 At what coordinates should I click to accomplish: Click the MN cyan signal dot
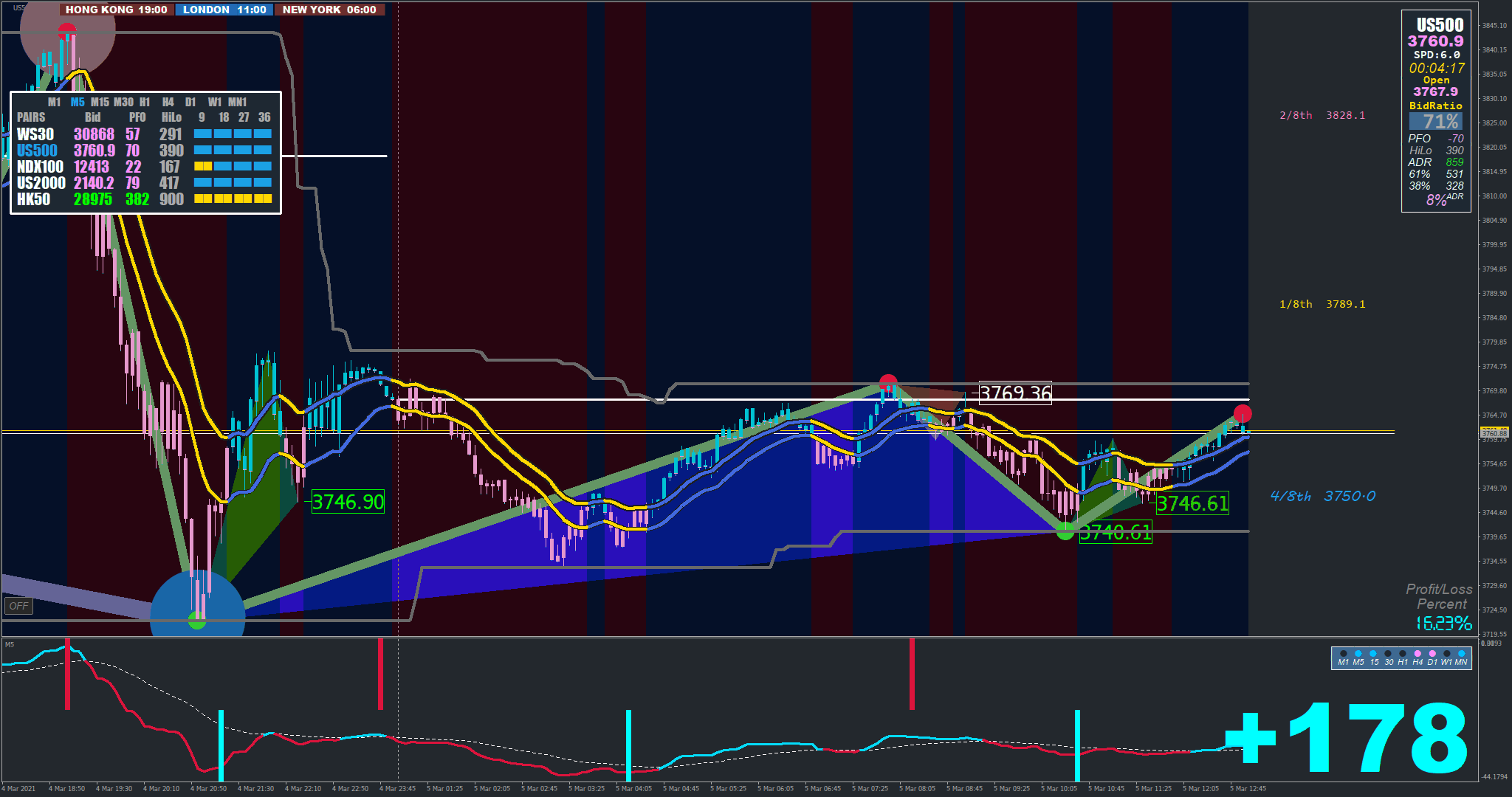tap(1461, 653)
